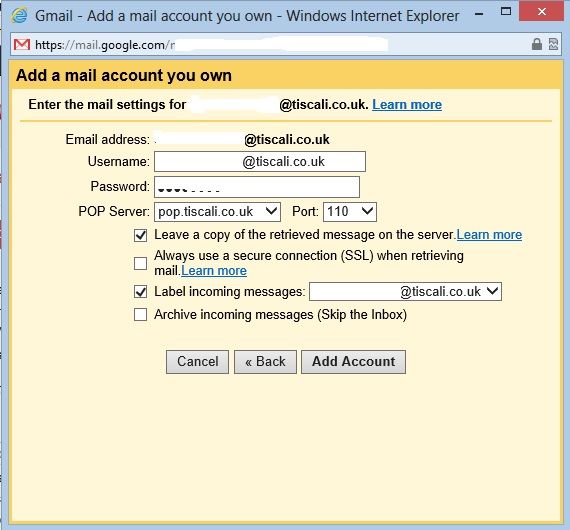Enable Always use secure connection SSL
Image resolution: width=570 pixels, height=530 pixels.
140,264
